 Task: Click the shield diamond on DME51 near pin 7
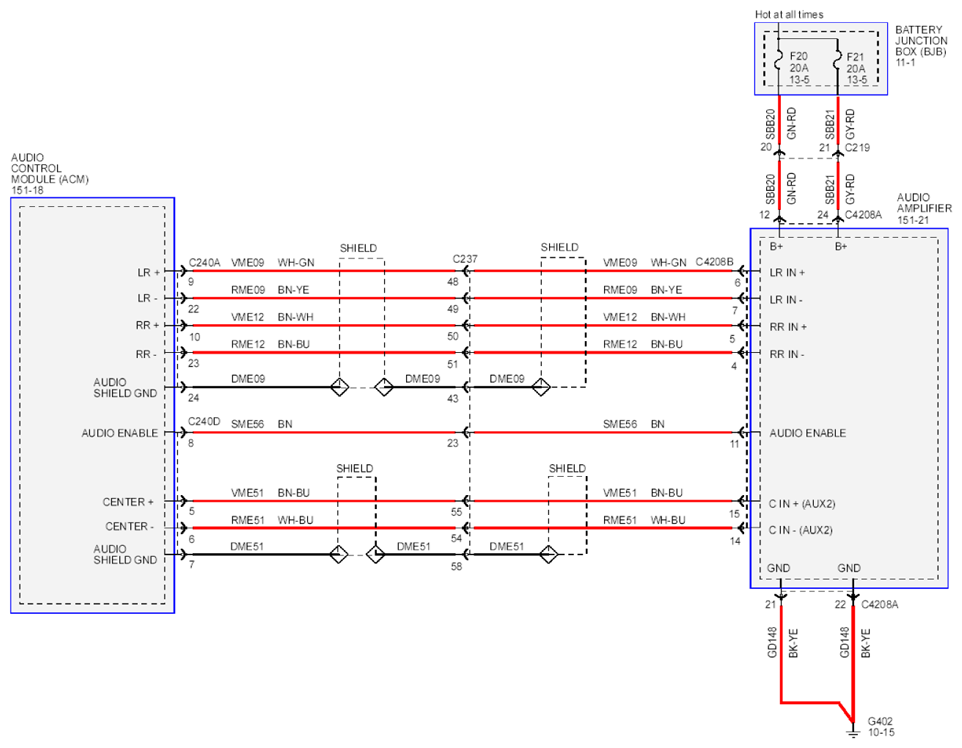(x=339, y=555)
